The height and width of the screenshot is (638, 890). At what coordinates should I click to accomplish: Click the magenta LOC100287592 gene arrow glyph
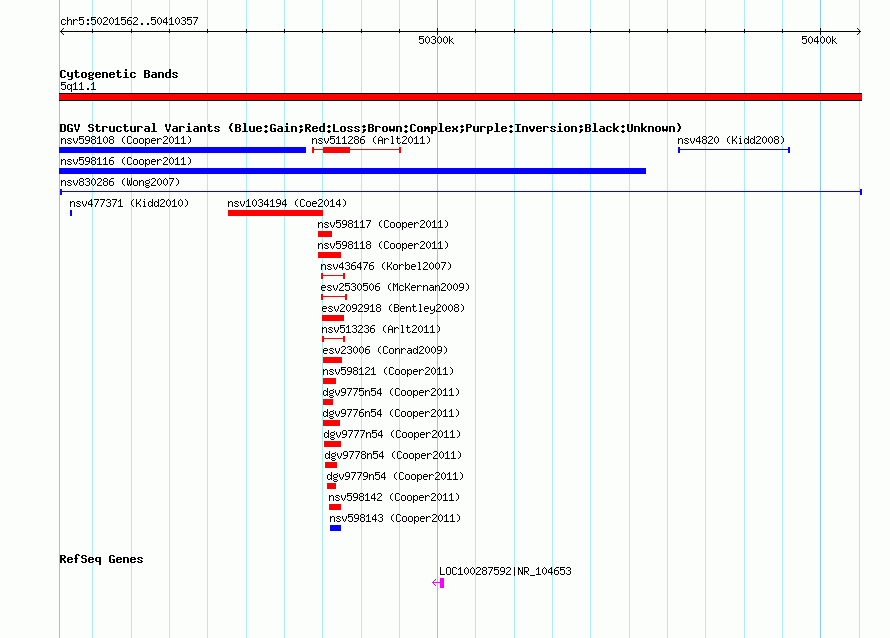point(438,582)
